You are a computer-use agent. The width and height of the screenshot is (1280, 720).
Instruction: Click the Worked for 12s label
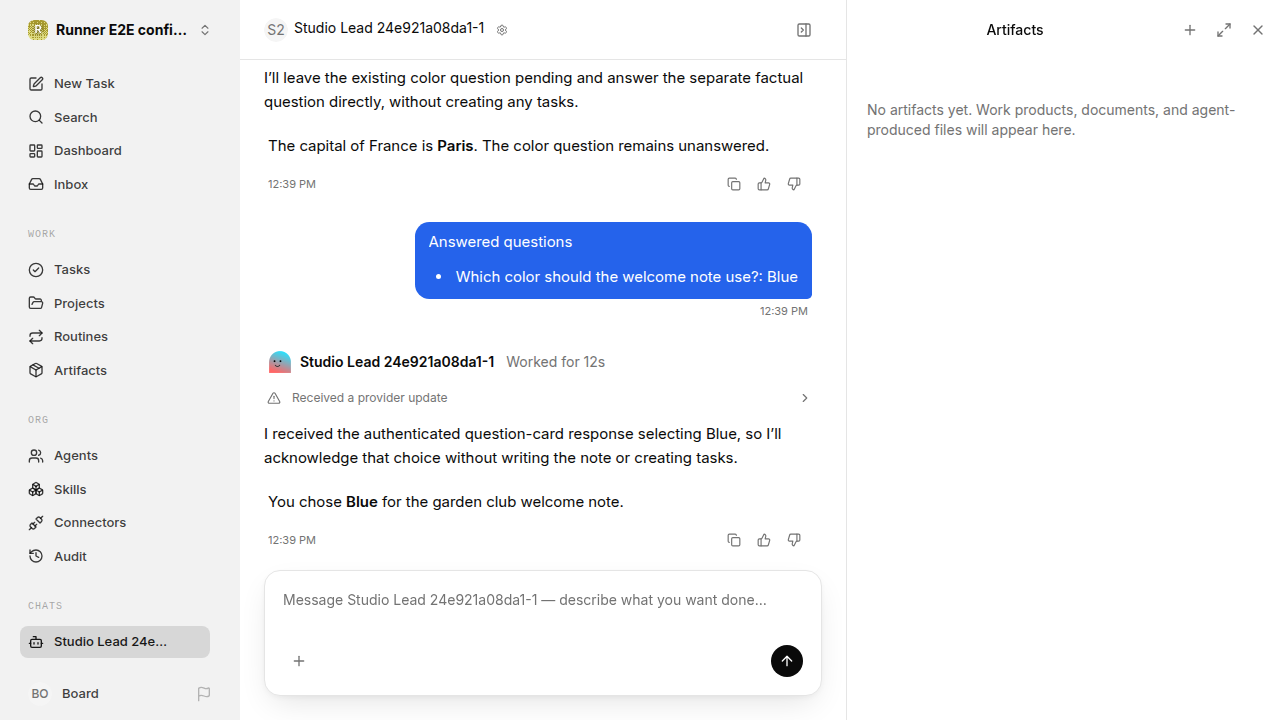click(x=555, y=362)
